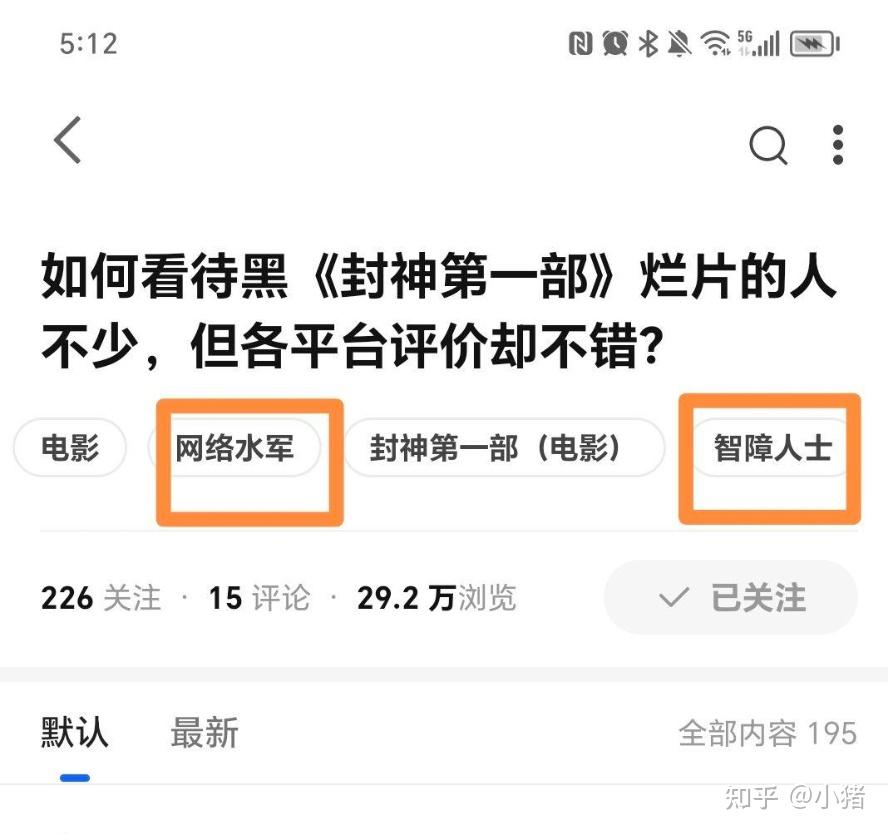Tap the 5G cellular signal icon

(758, 43)
